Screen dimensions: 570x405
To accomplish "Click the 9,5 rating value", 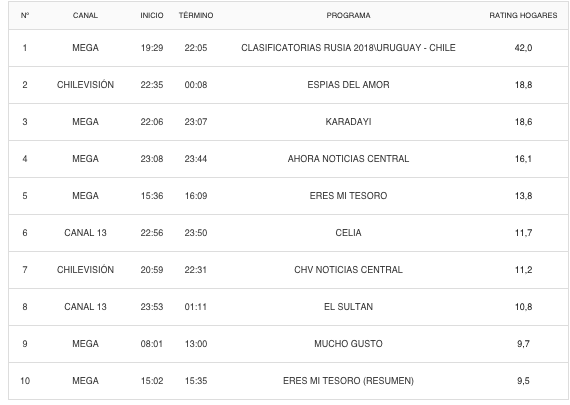I will coord(523,381).
